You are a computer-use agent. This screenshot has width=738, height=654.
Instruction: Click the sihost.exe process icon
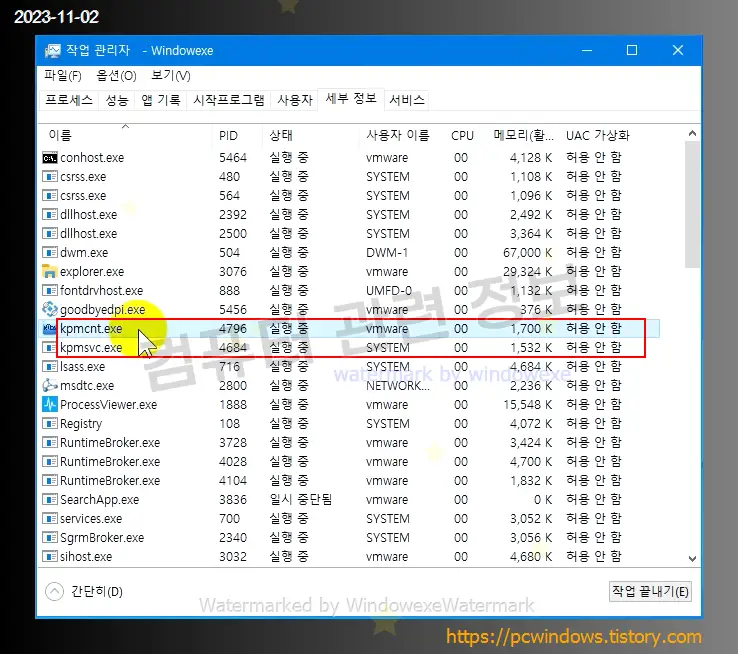(x=49, y=556)
